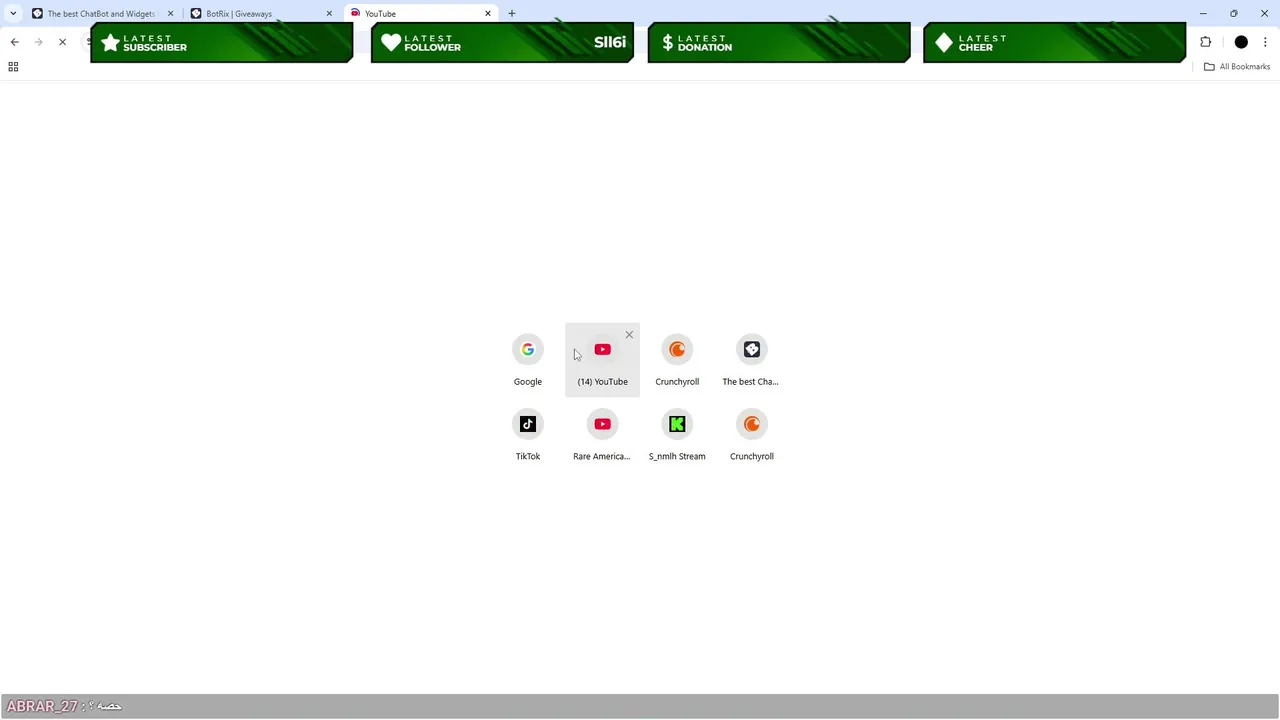Open the Extensions puzzle icon
The height and width of the screenshot is (720, 1280).
[1205, 42]
